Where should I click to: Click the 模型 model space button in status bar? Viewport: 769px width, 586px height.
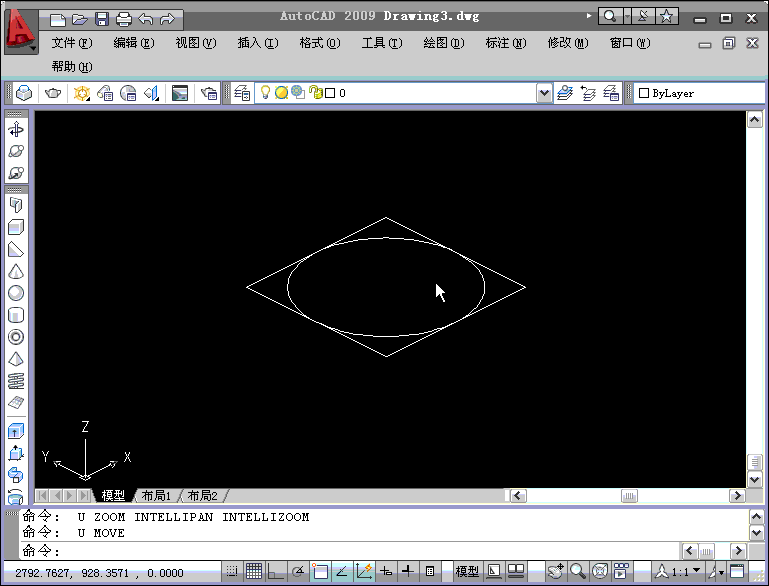click(x=467, y=571)
